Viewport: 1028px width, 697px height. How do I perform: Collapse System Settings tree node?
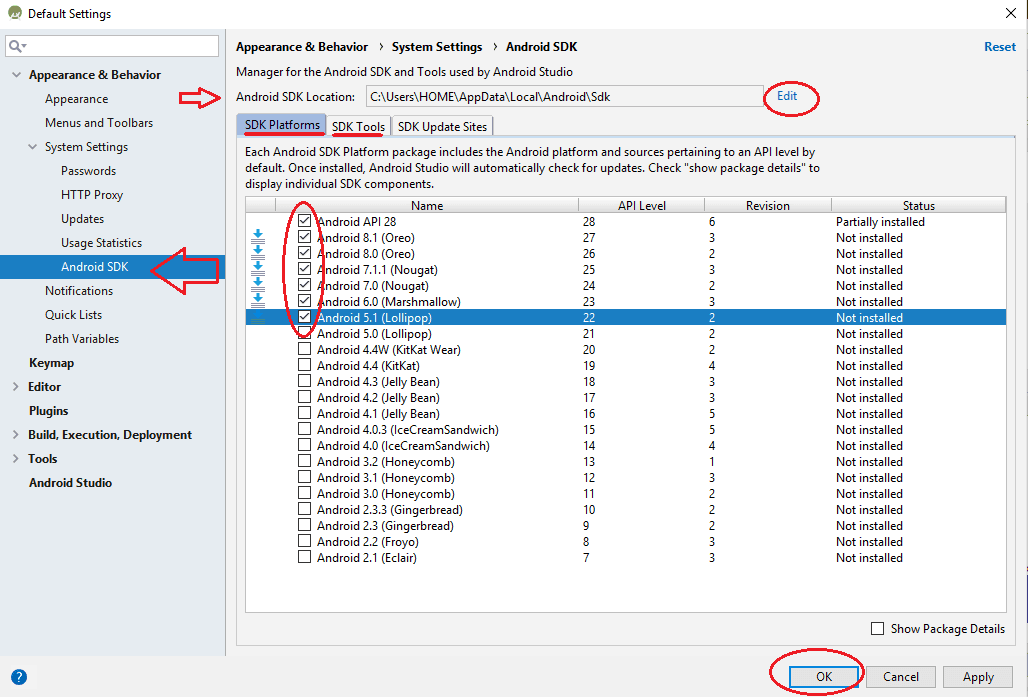(32, 147)
